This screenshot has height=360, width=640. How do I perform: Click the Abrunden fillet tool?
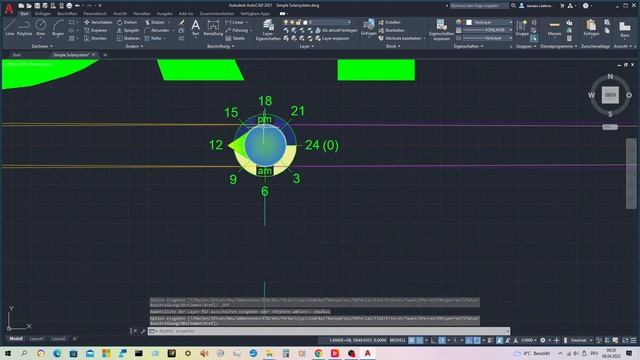point(157,30)
